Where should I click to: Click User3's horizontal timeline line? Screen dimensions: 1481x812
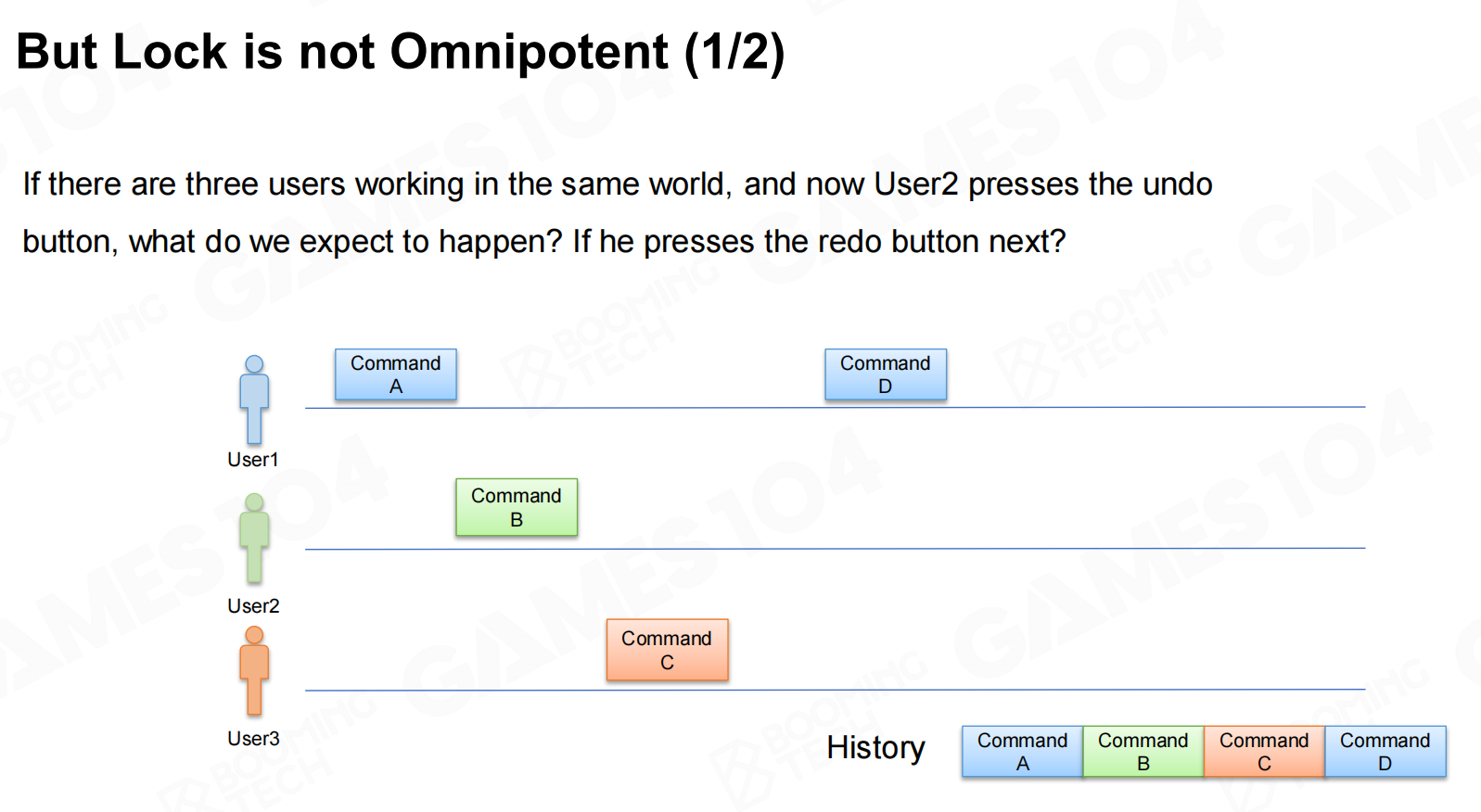(x=835, y=690)
